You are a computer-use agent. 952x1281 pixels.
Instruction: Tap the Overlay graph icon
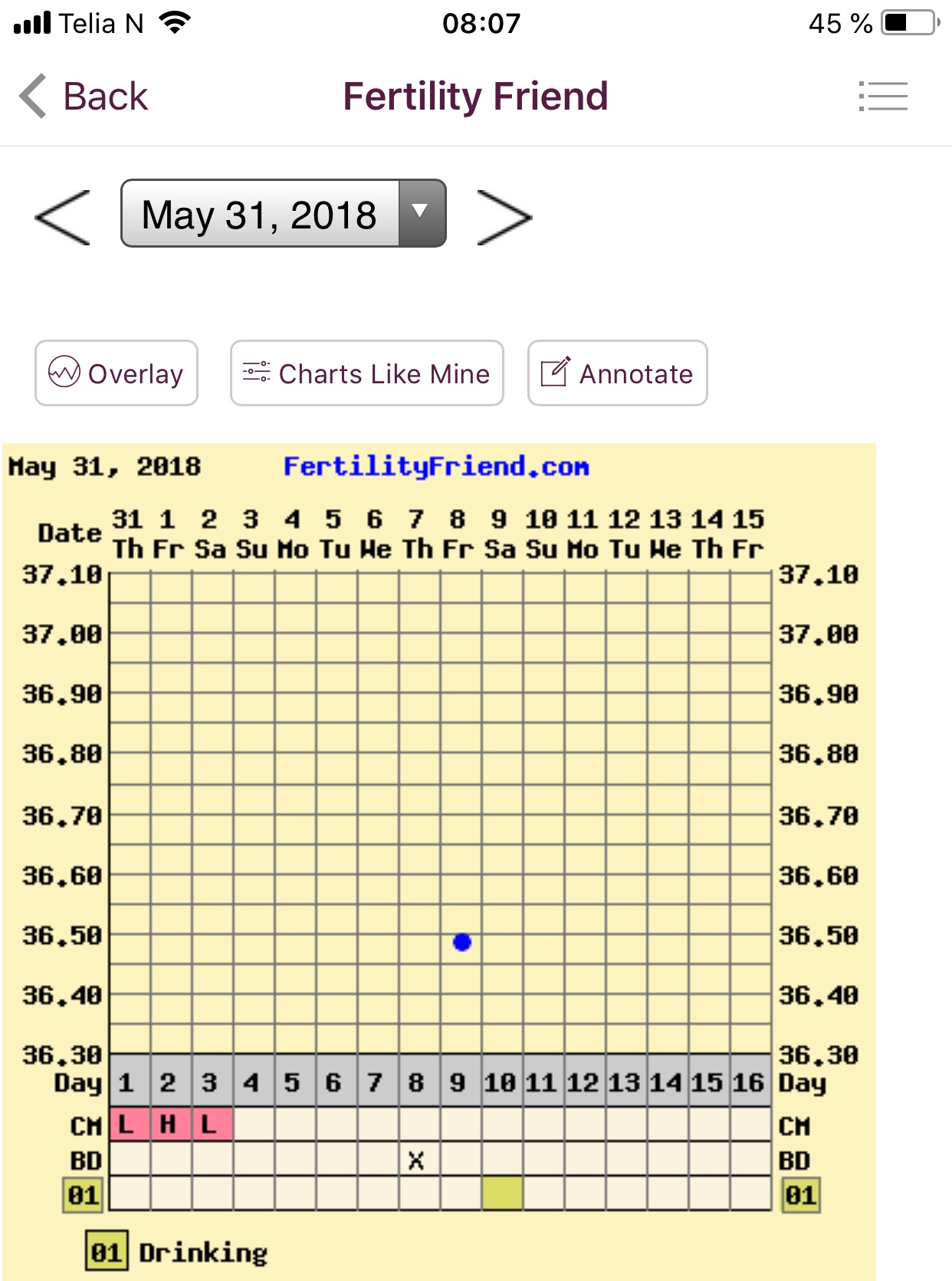[64, 373]
